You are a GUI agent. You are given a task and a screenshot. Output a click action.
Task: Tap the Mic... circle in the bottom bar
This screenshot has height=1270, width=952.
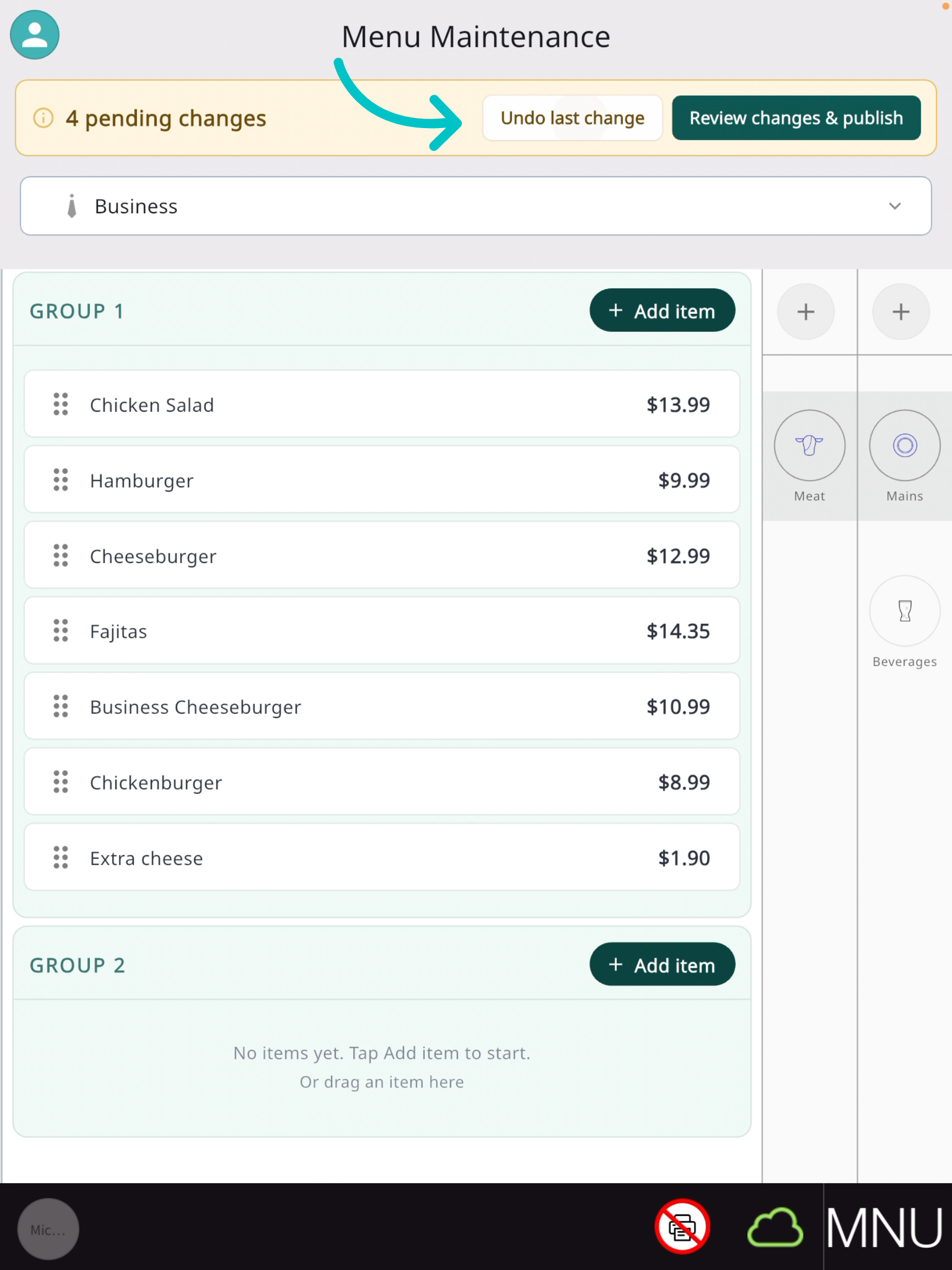[48, 1229]
